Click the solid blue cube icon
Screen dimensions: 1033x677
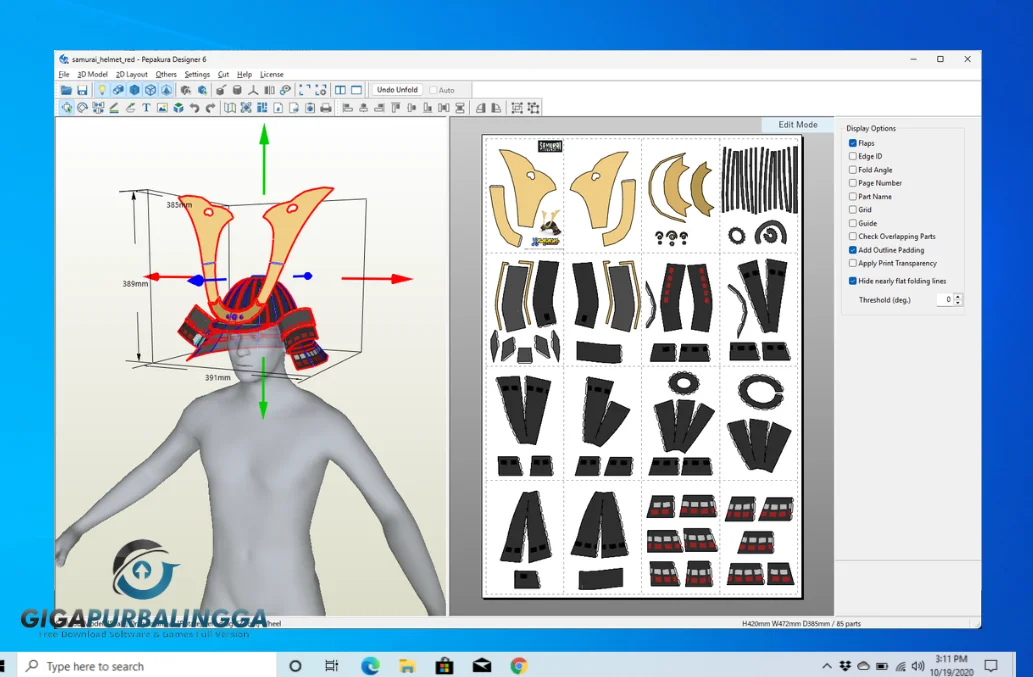(x=134, y=90)
